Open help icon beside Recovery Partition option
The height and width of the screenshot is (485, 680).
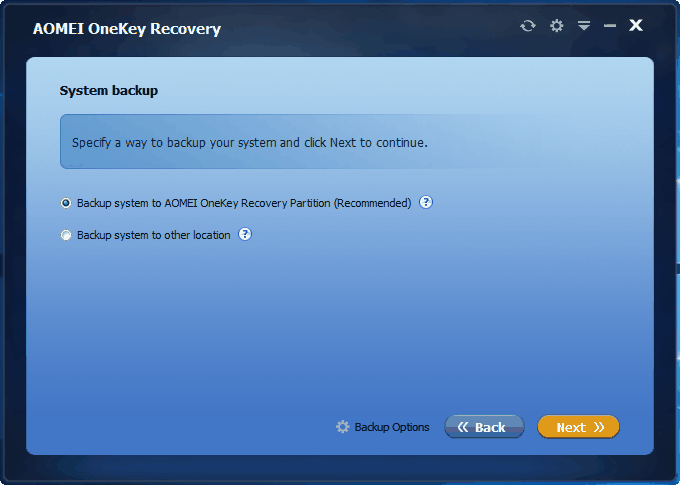[426, 202]
